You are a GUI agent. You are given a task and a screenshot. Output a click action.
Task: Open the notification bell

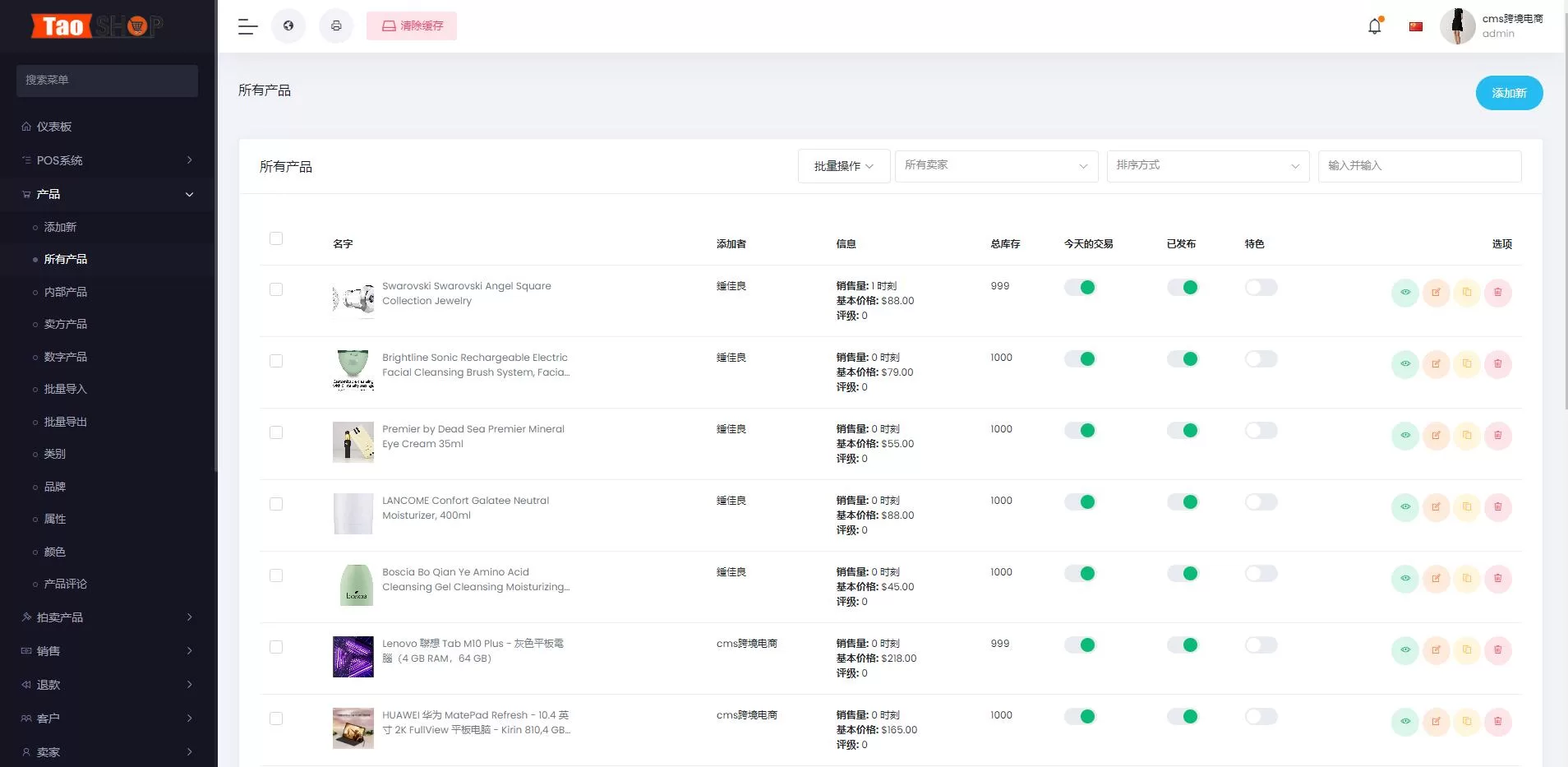(1373, 25)
